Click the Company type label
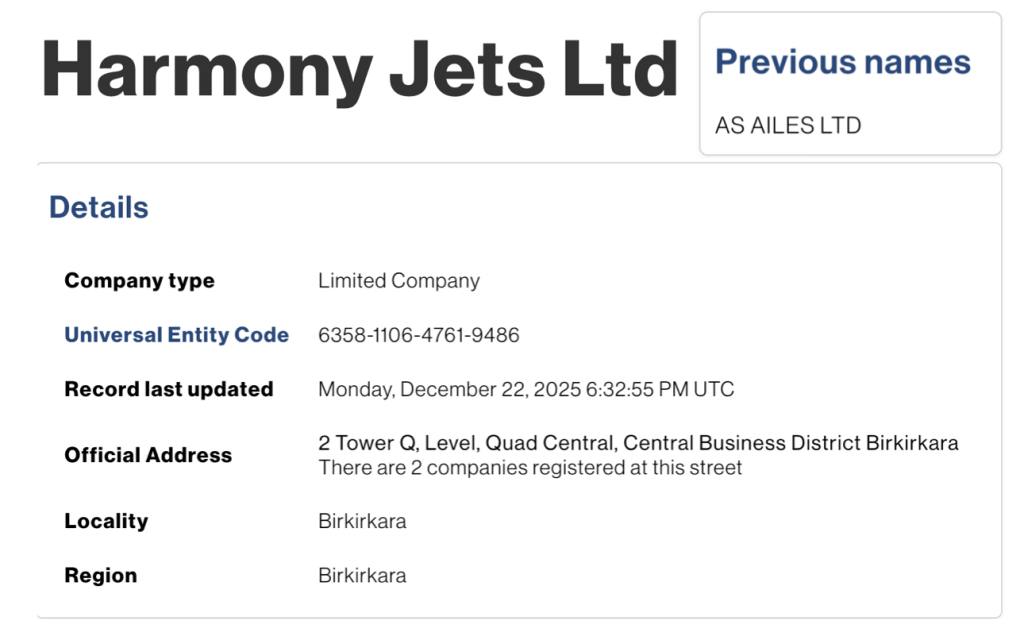1024x640 pixels. 139,281
